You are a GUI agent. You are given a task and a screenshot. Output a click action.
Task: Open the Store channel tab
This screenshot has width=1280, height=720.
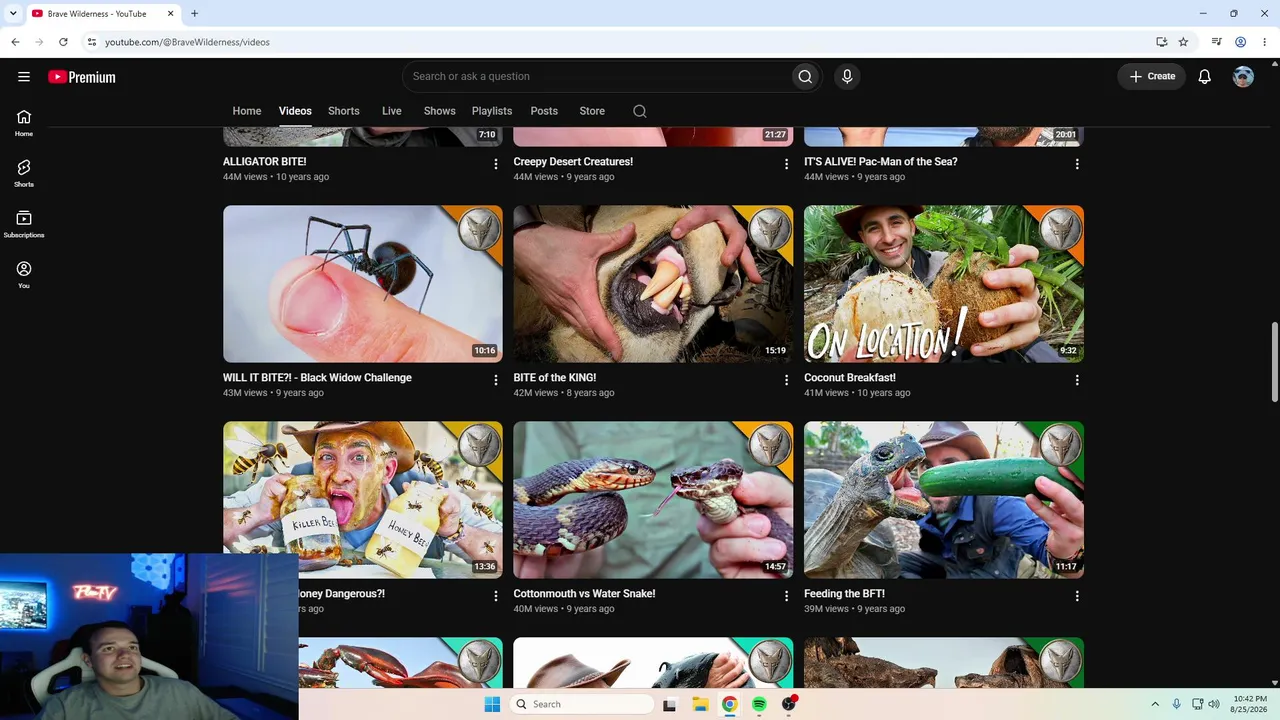coord(592,111)
